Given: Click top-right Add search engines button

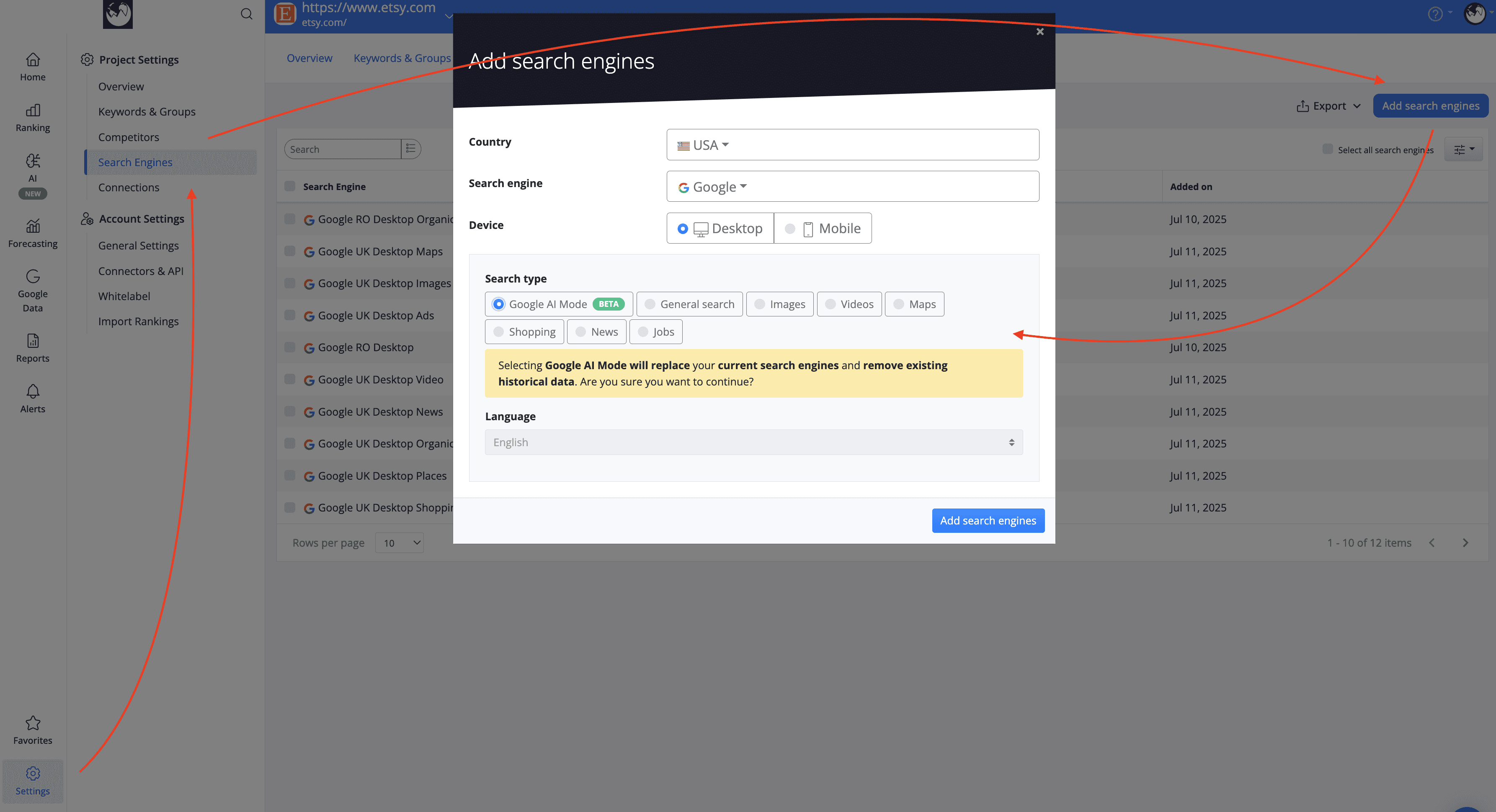Looking at the screenshot, I should 1430,105.
